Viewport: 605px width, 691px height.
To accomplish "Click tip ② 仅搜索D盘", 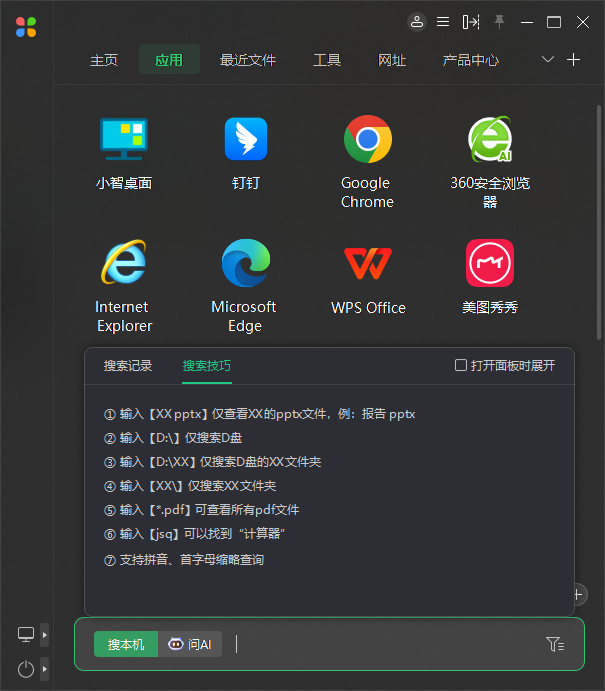I will pos(173,438).
